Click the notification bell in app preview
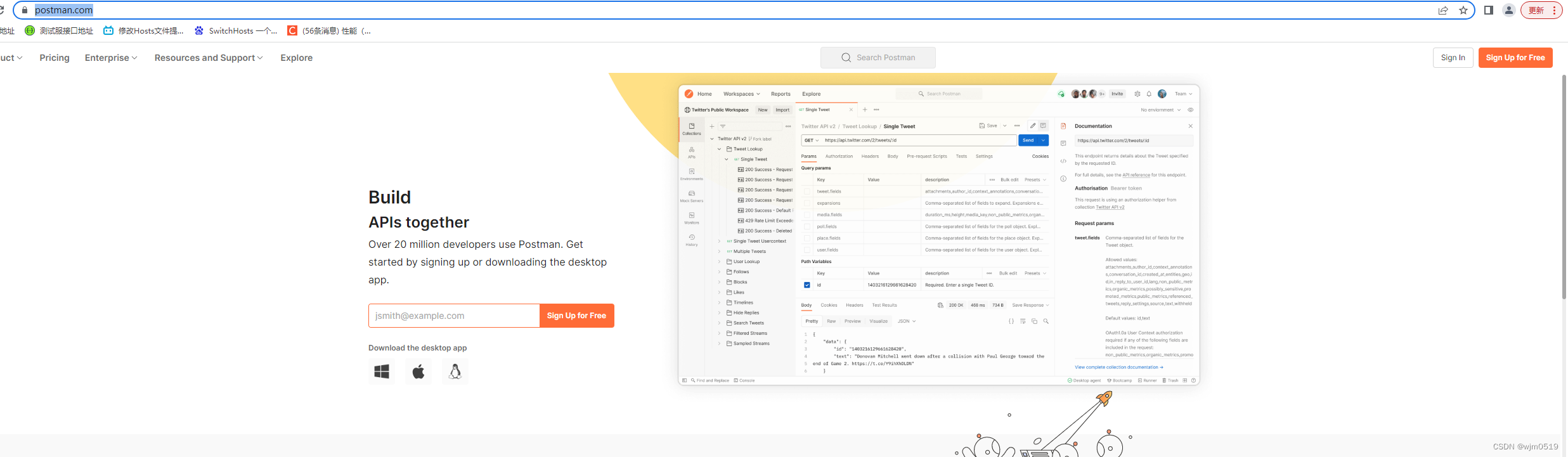 (x=1149, y=94)
